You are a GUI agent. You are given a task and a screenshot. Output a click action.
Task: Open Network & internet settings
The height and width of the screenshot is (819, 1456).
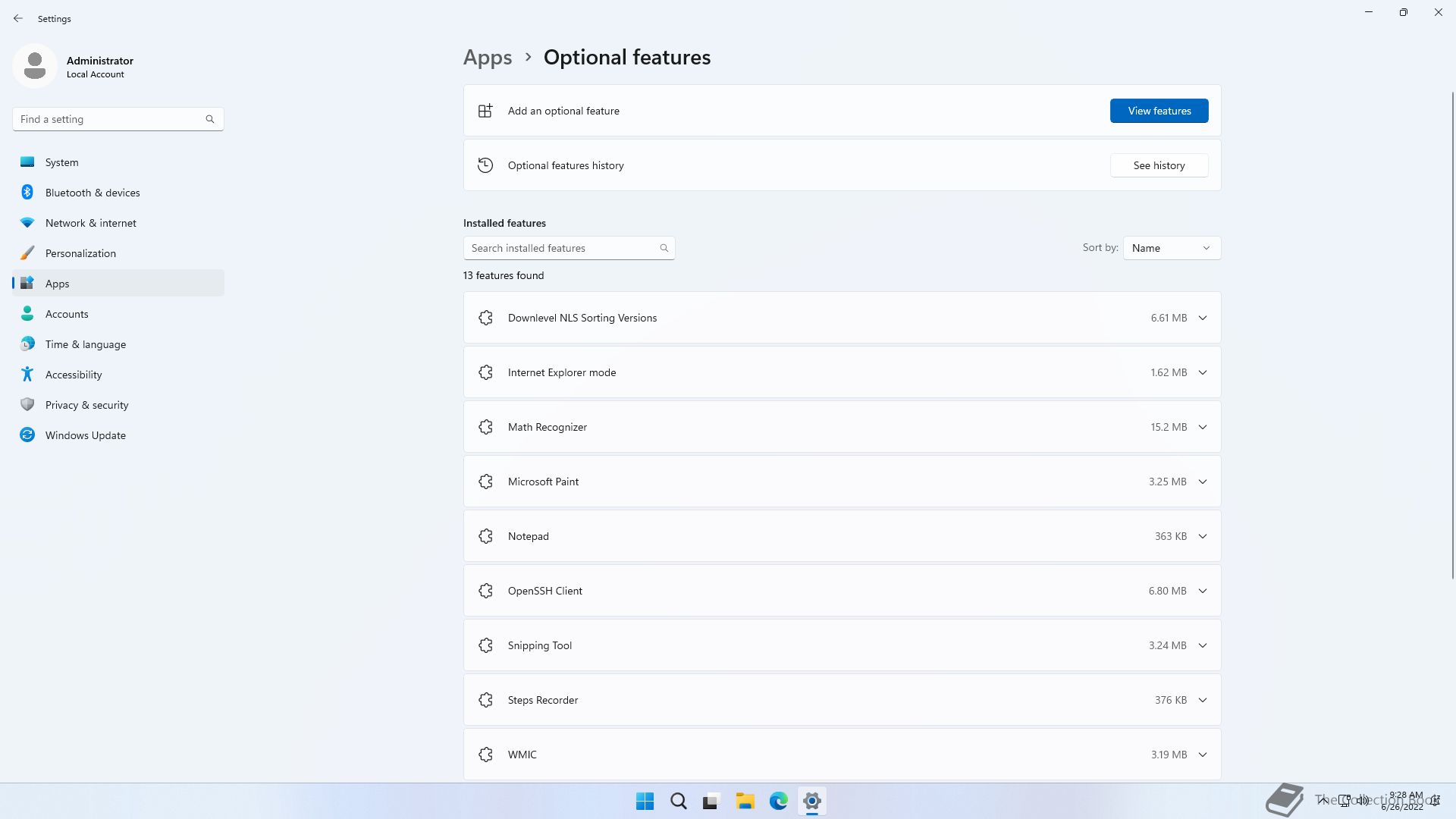(x=118, y=223)
